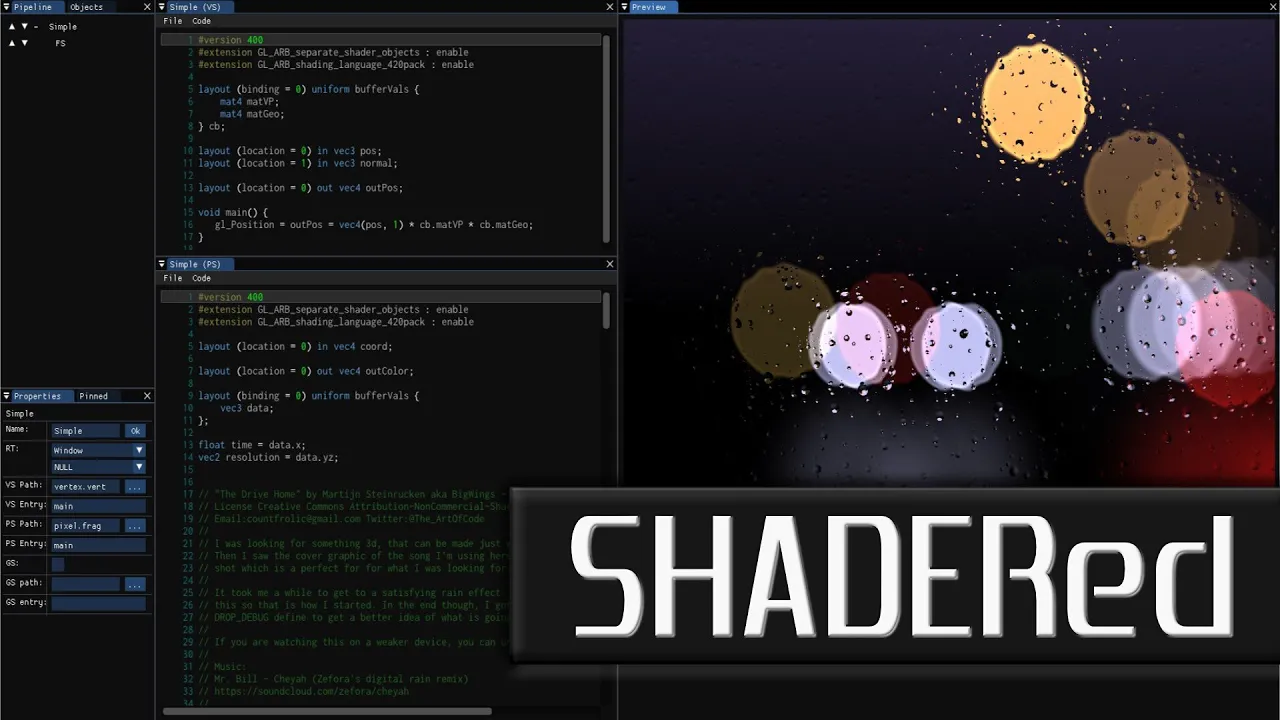The image size is (1280, 720).
Task: Click vertical scrollbar in Simple (PS) editor
Action: point(606,311)
